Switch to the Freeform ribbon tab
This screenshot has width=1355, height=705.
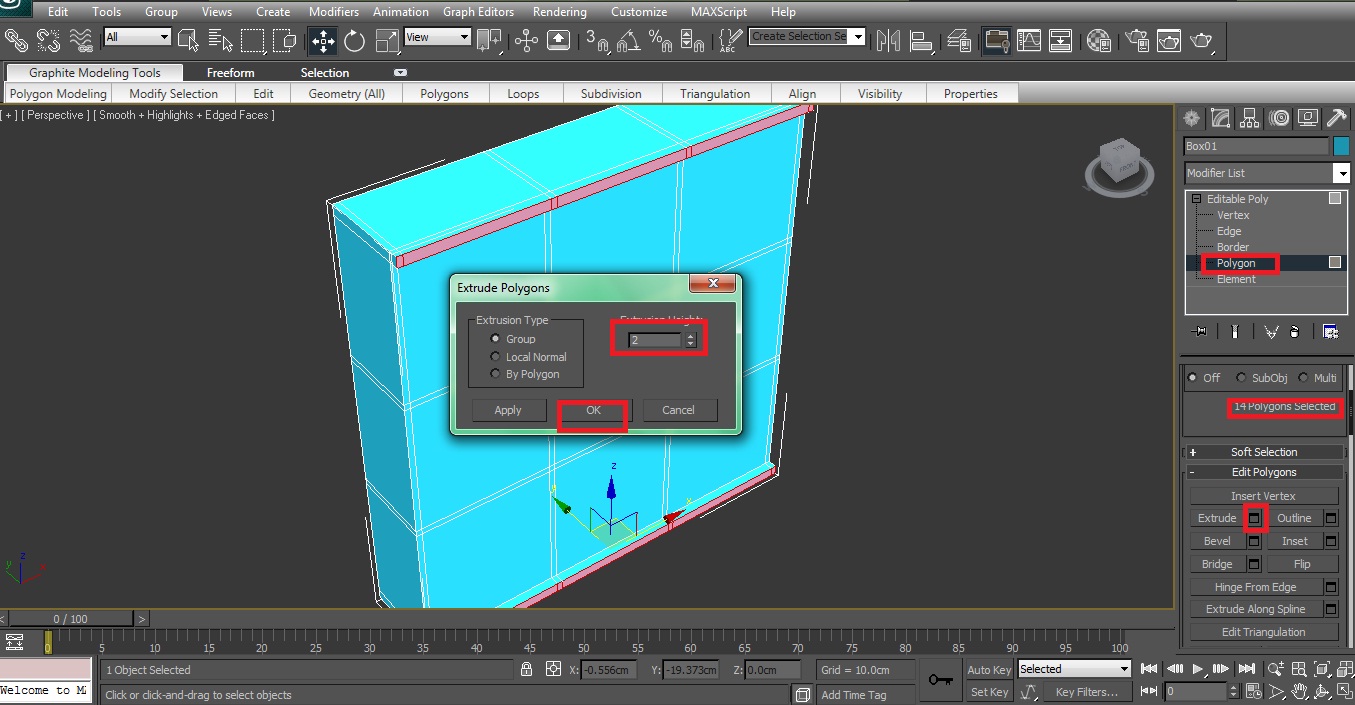(x=231, y=72)
